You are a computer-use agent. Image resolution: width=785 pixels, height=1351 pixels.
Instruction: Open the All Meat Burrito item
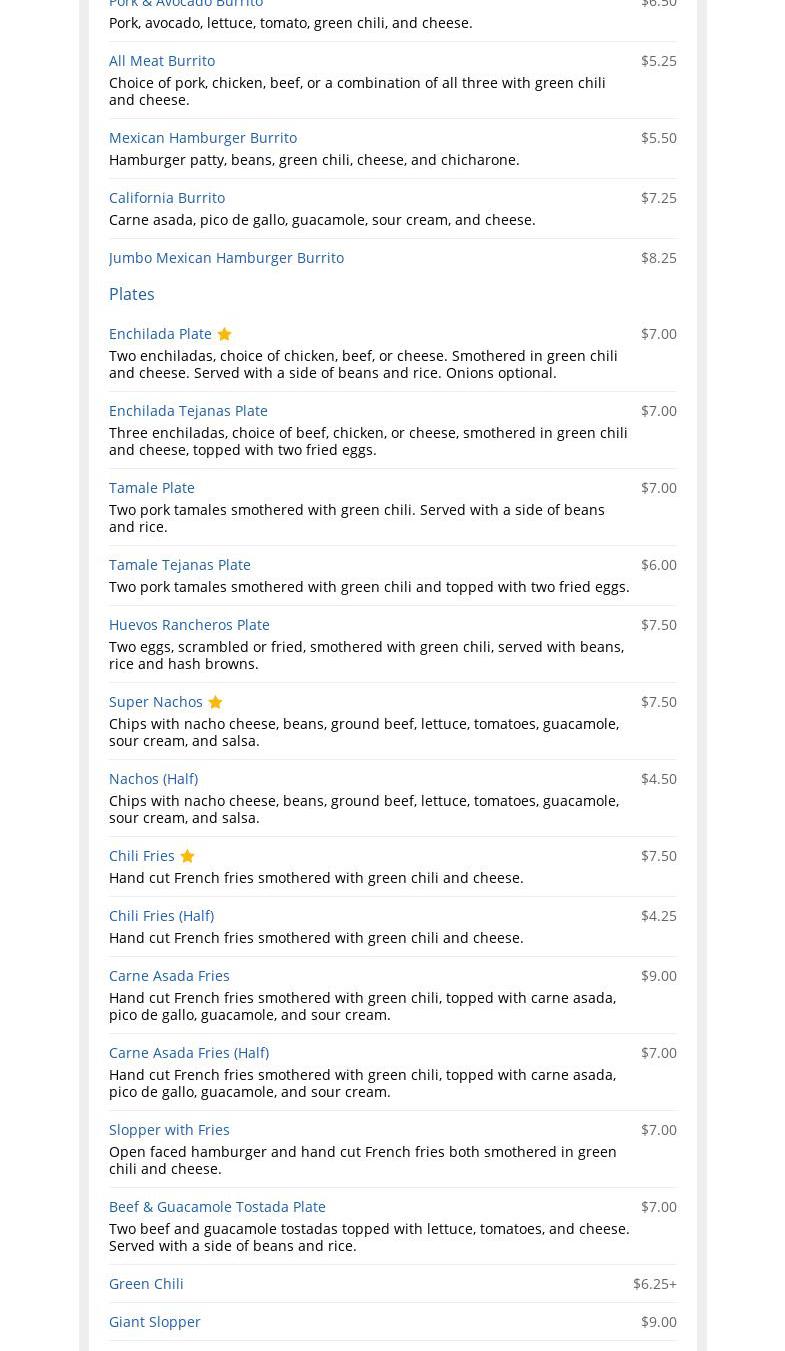(x=162, y=61)
